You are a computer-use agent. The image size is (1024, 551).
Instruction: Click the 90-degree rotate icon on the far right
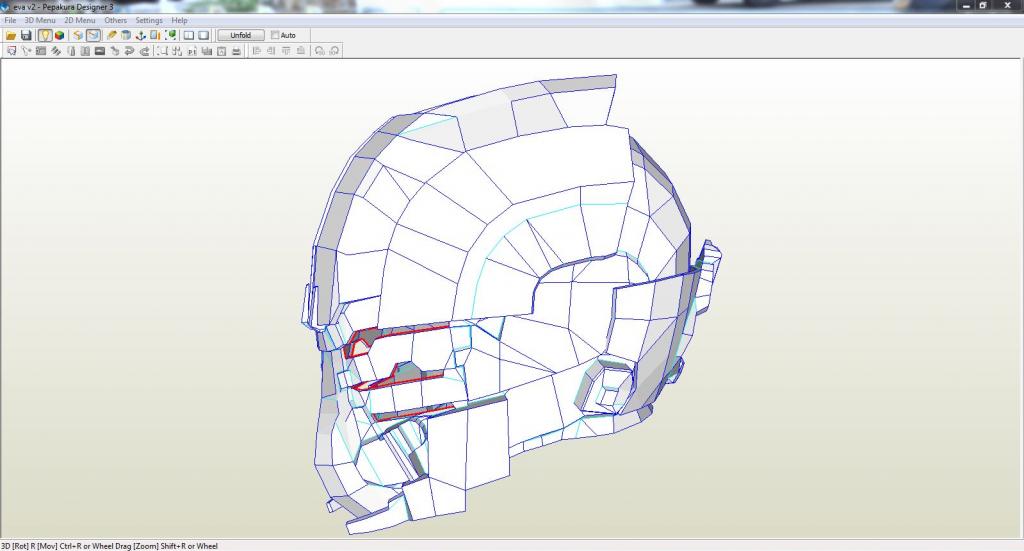click(334, 51)
